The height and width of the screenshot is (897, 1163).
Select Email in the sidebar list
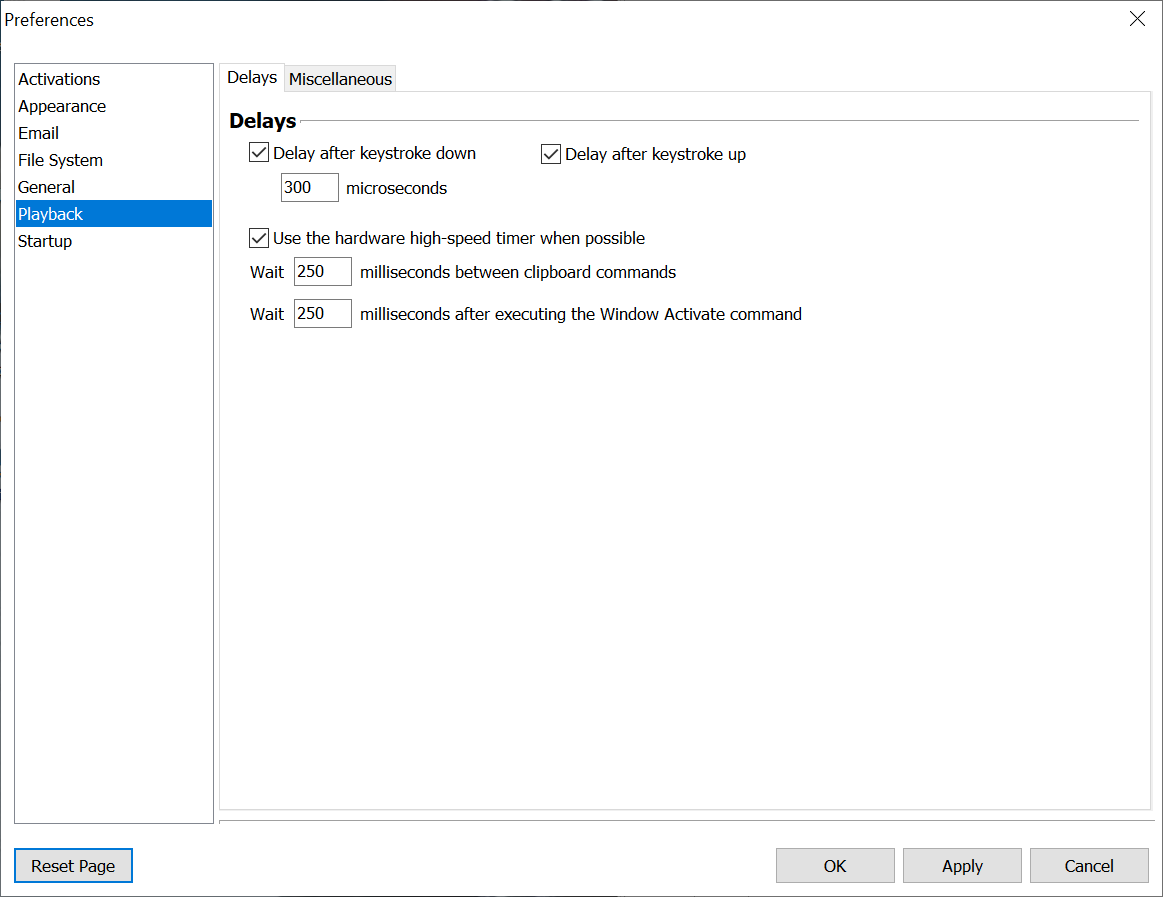38,133
